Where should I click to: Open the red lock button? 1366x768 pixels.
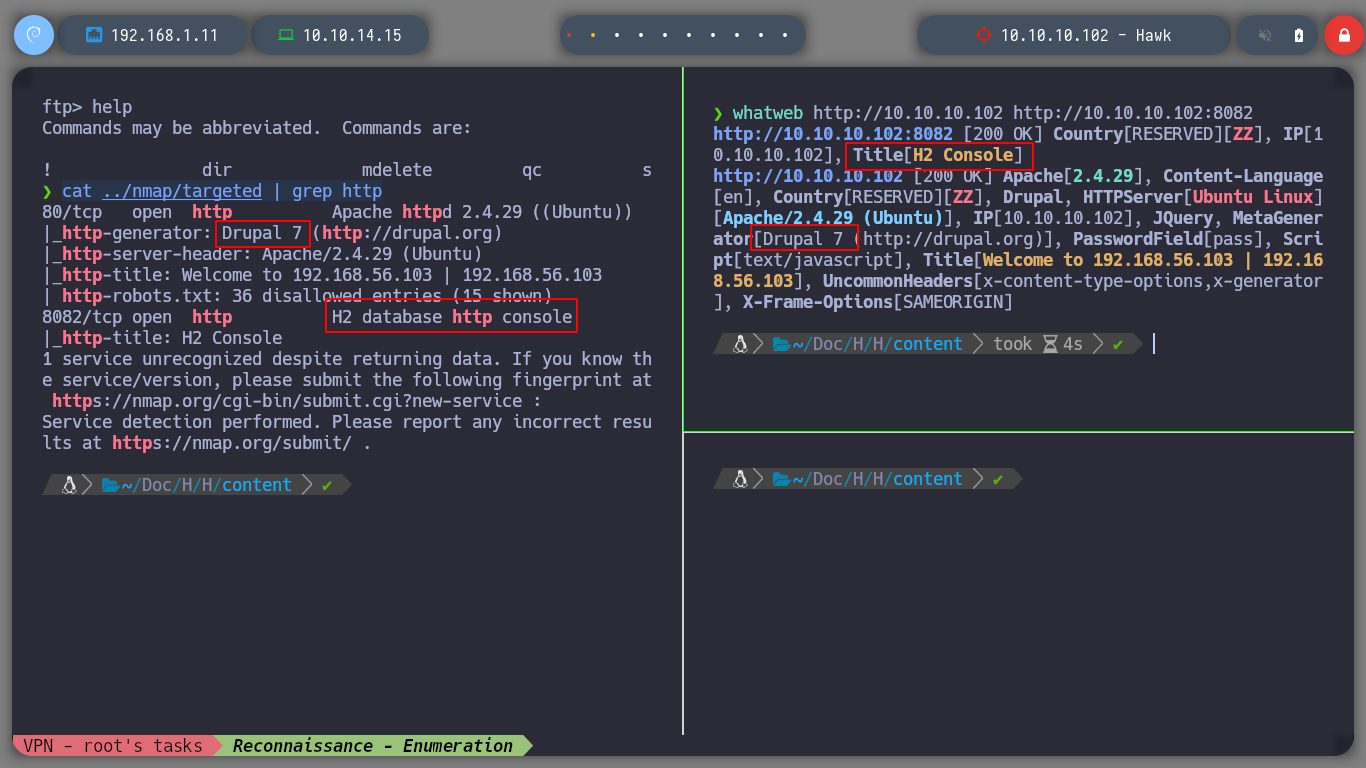[x=1343, y=35]
